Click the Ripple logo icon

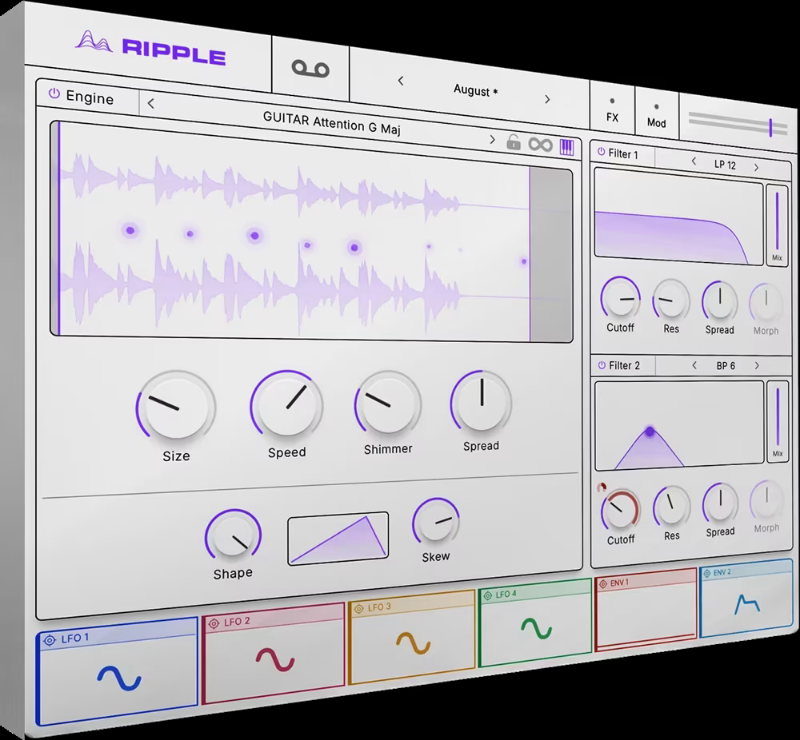[x=94, y=41]
